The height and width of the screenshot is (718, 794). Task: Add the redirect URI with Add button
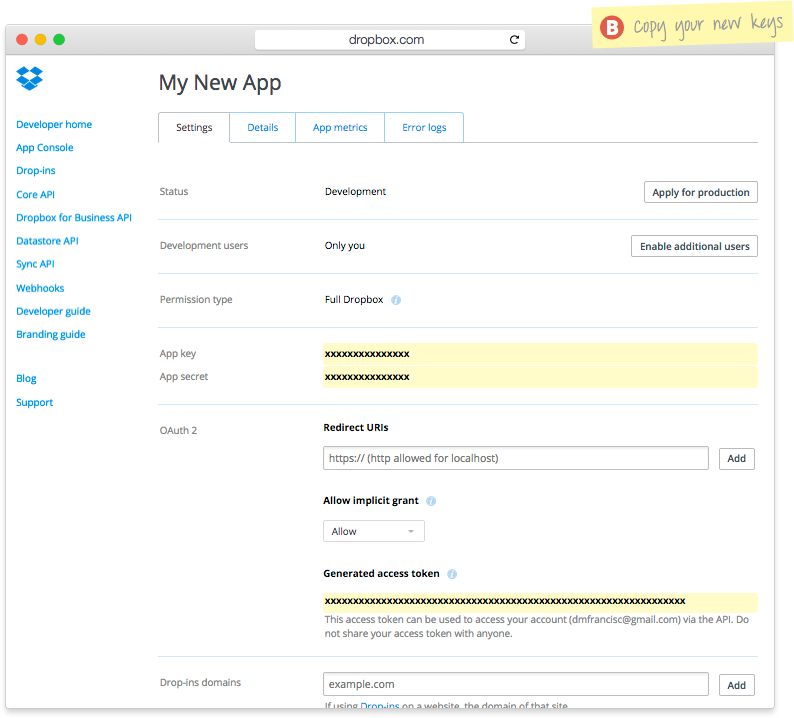point(736,459)
